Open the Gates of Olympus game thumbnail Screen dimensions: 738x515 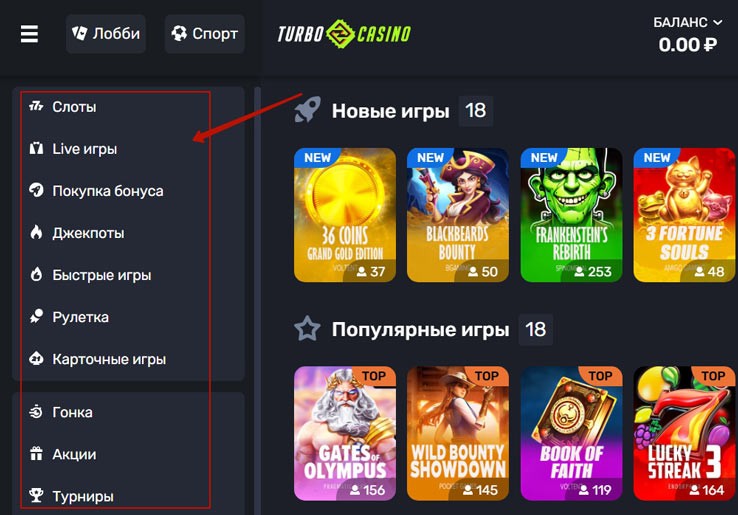(x=345, y=433)
